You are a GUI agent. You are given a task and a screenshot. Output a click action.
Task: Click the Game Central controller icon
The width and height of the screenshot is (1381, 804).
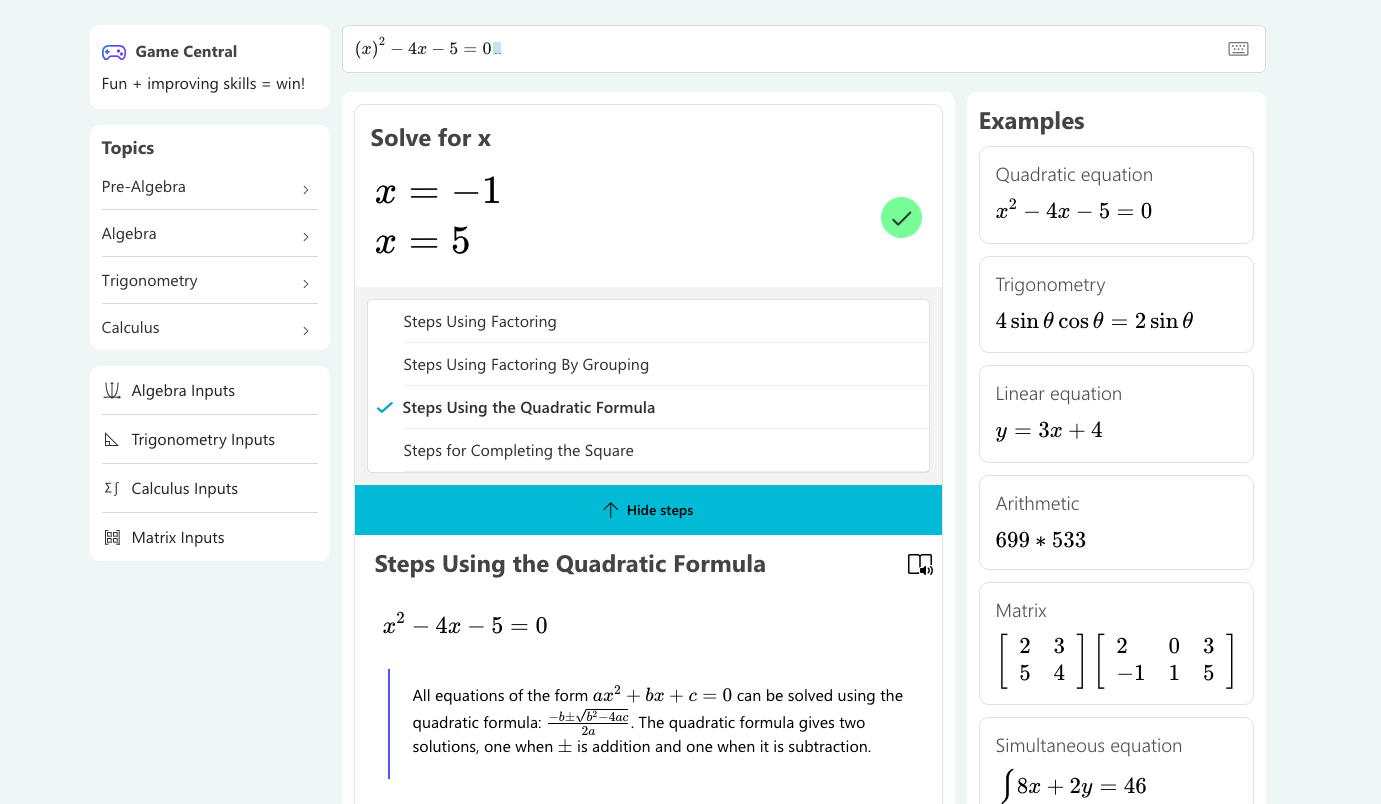[114, 52]
